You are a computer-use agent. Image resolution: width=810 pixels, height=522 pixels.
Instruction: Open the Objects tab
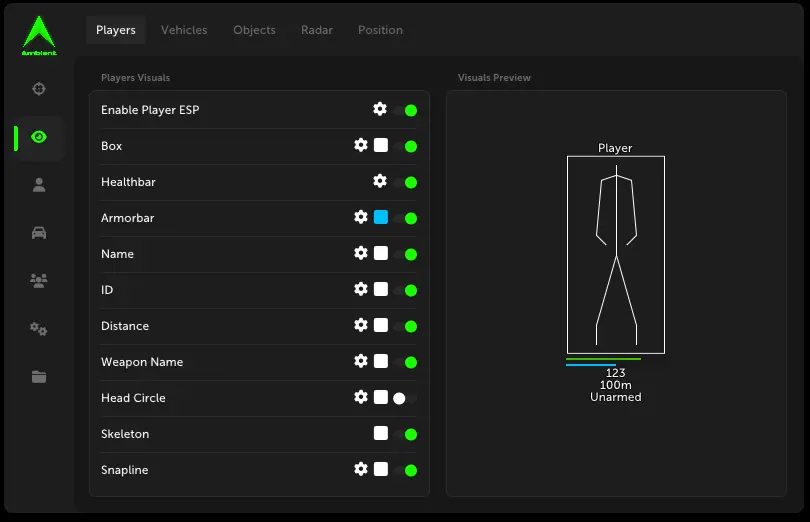pos(254,30)
